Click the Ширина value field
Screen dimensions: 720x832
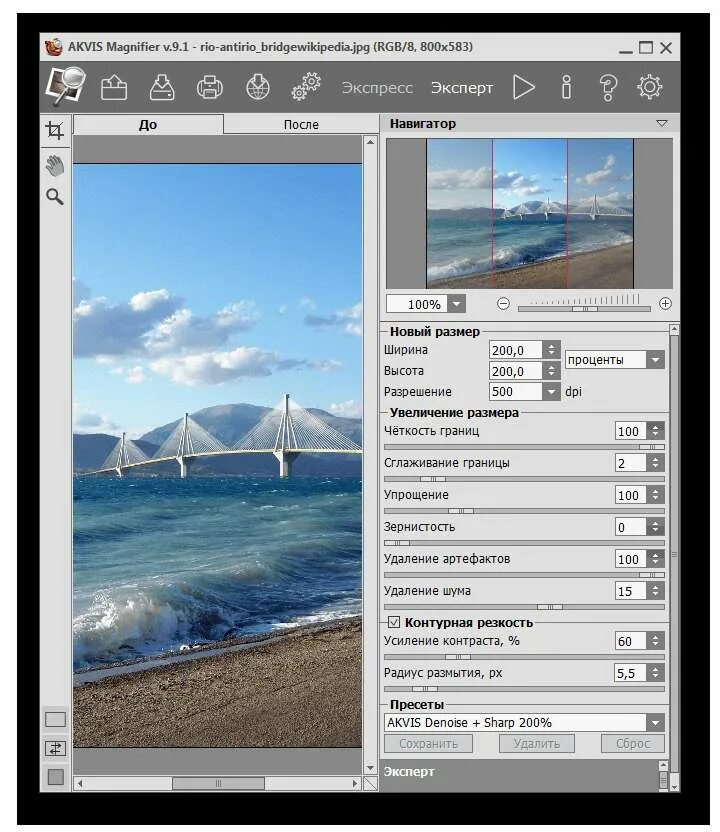516,350
